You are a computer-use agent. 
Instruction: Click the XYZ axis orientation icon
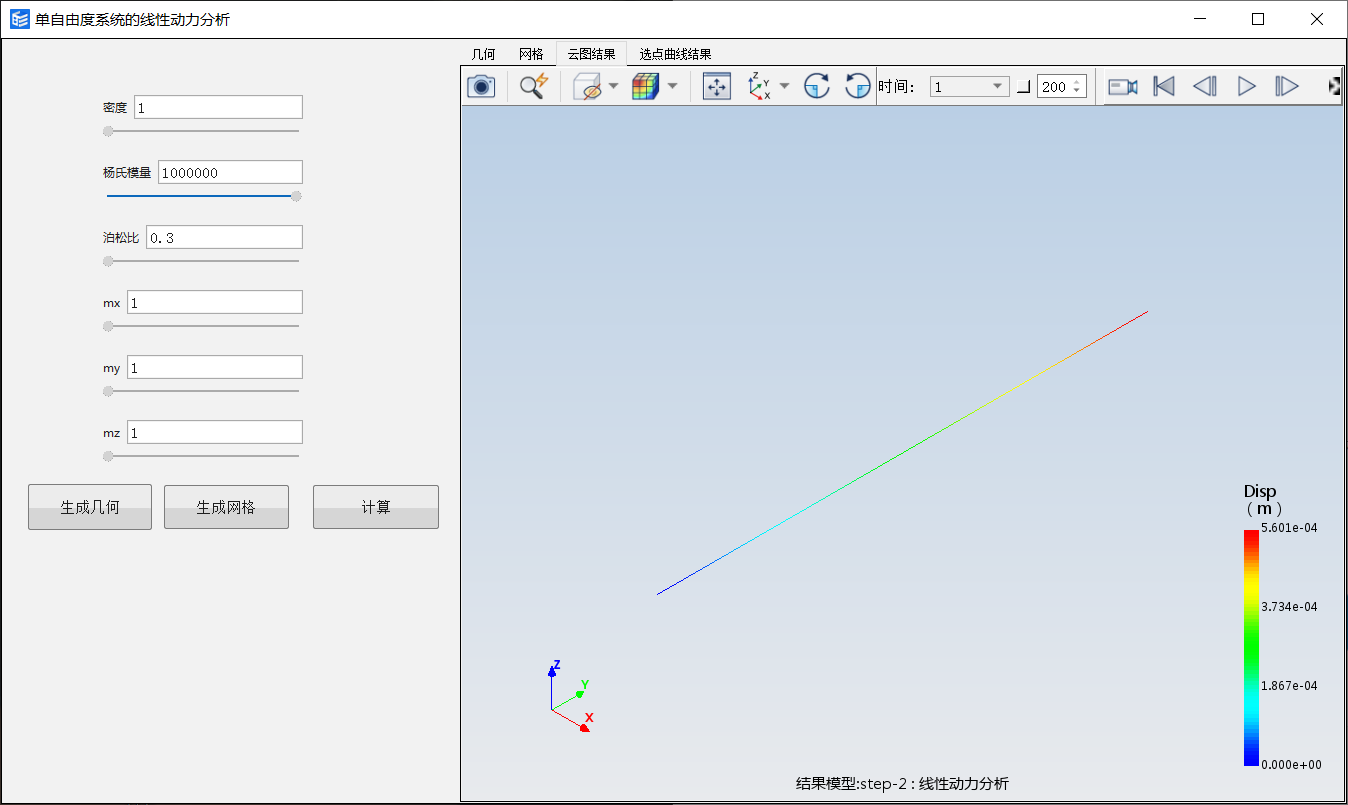click(x=760, y=87)
